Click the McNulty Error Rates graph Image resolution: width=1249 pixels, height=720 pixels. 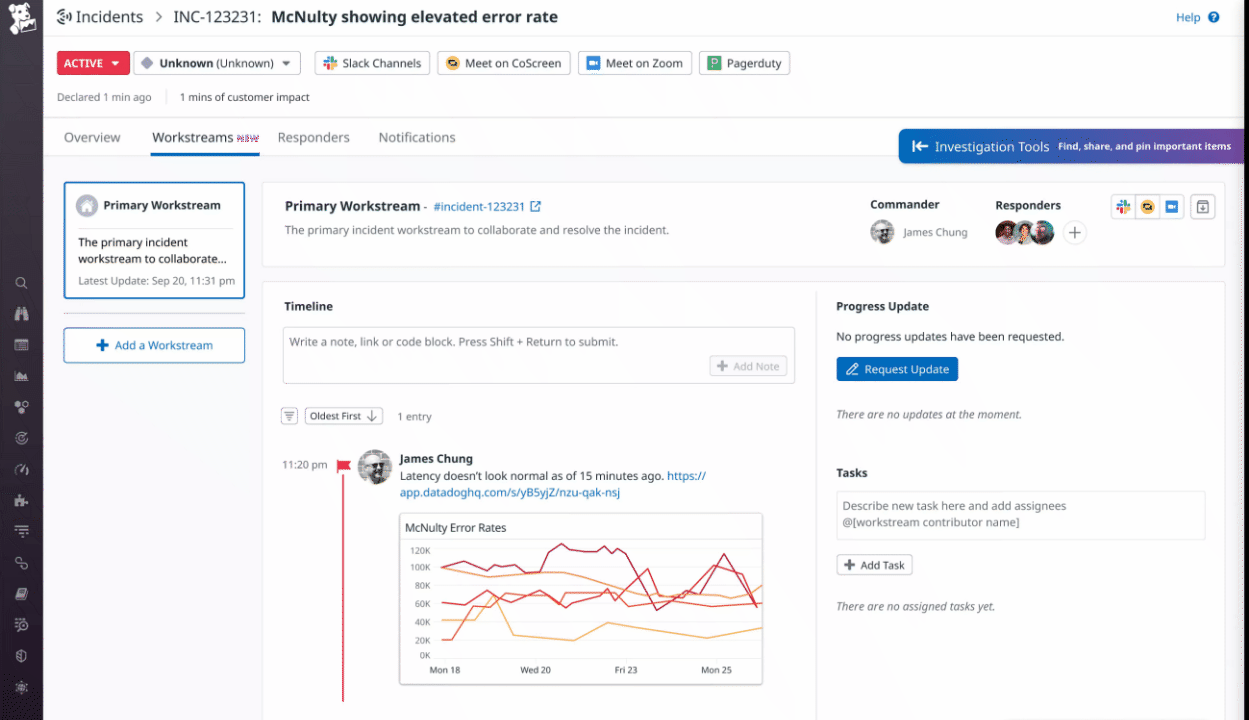pos(580,599)
